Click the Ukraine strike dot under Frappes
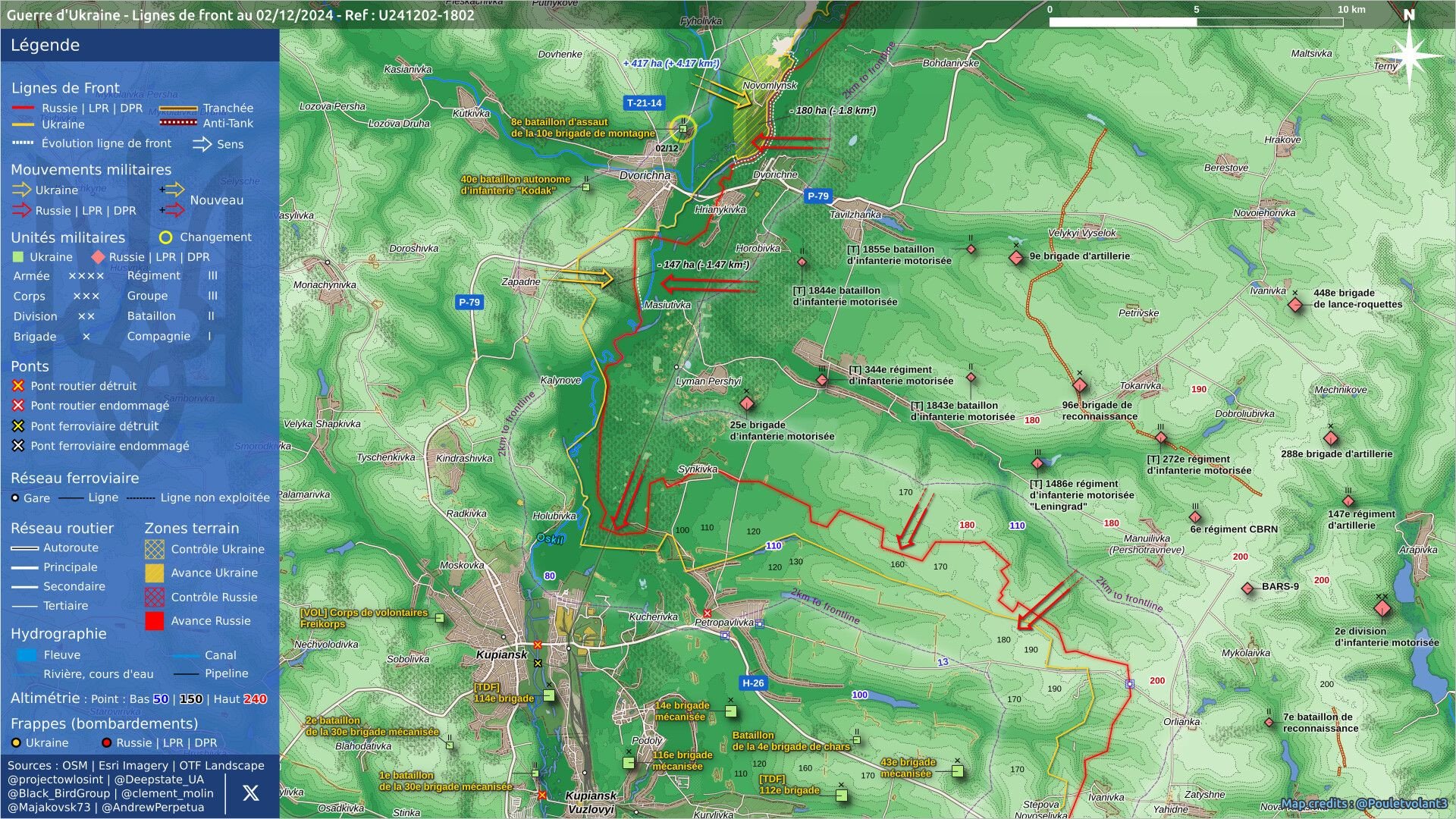 click(16, 743)
